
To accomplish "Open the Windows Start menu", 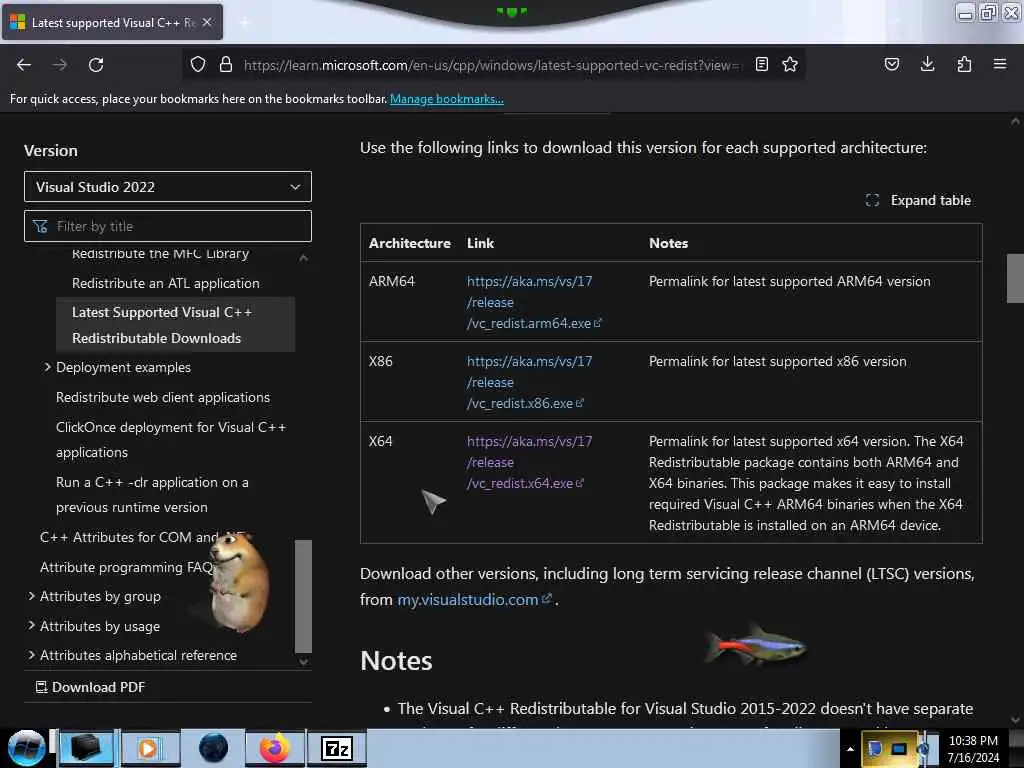I will (x=26, y=748).
